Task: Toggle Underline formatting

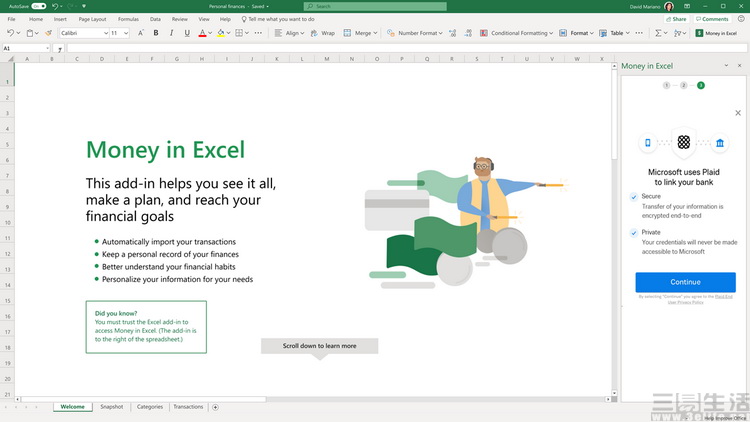Action: click(187, 33)
